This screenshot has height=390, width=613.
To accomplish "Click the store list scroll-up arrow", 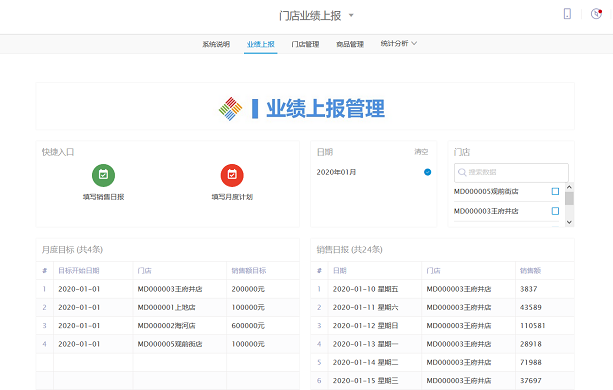I will pos(569,187).
